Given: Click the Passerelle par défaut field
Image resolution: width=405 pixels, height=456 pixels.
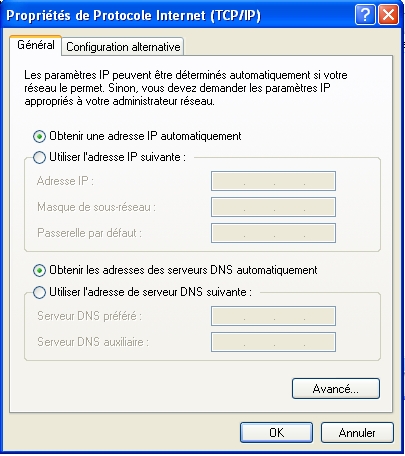Looking at the screenshot, I should coord(273,233).
